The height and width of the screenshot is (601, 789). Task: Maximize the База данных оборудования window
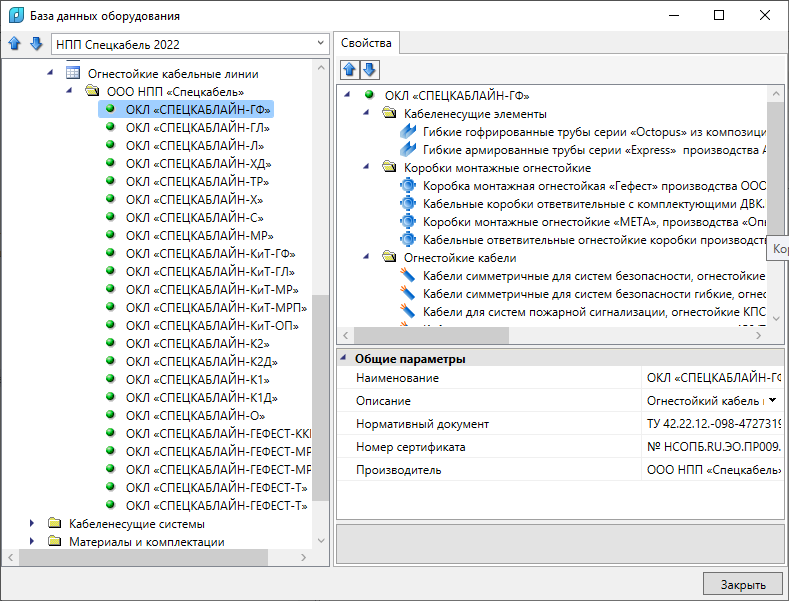[x=719, y=15]
